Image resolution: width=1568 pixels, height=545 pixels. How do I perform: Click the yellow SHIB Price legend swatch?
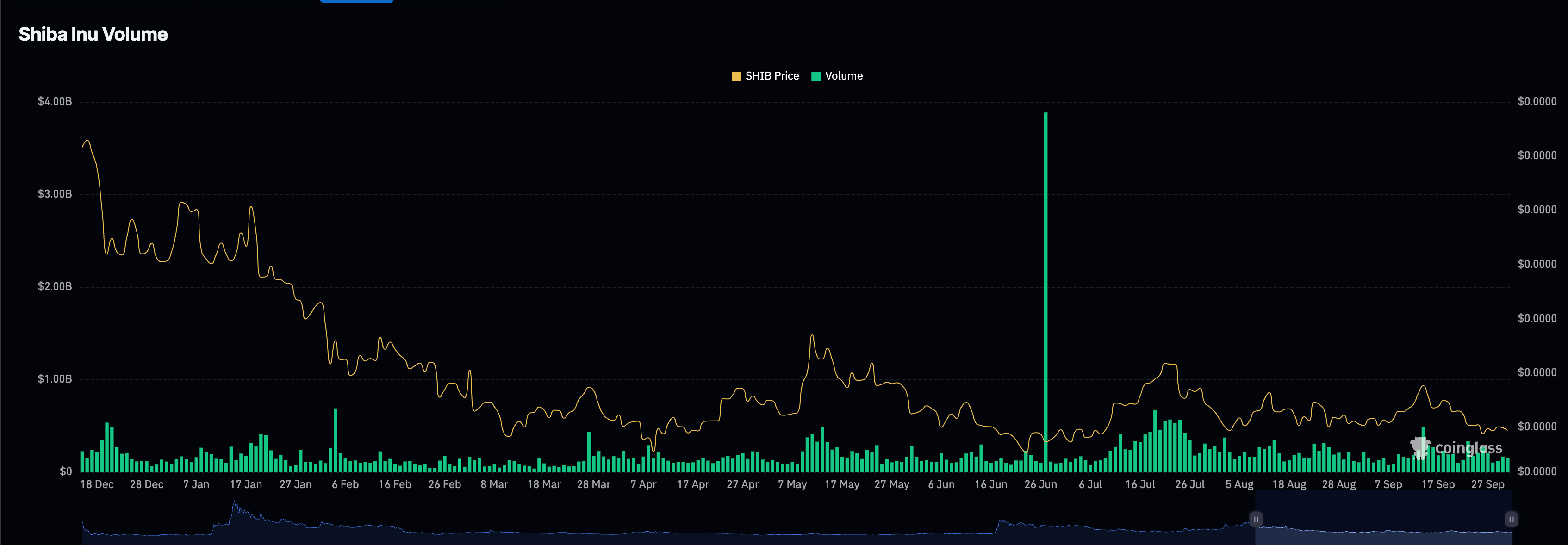click(x=736, y=76)
